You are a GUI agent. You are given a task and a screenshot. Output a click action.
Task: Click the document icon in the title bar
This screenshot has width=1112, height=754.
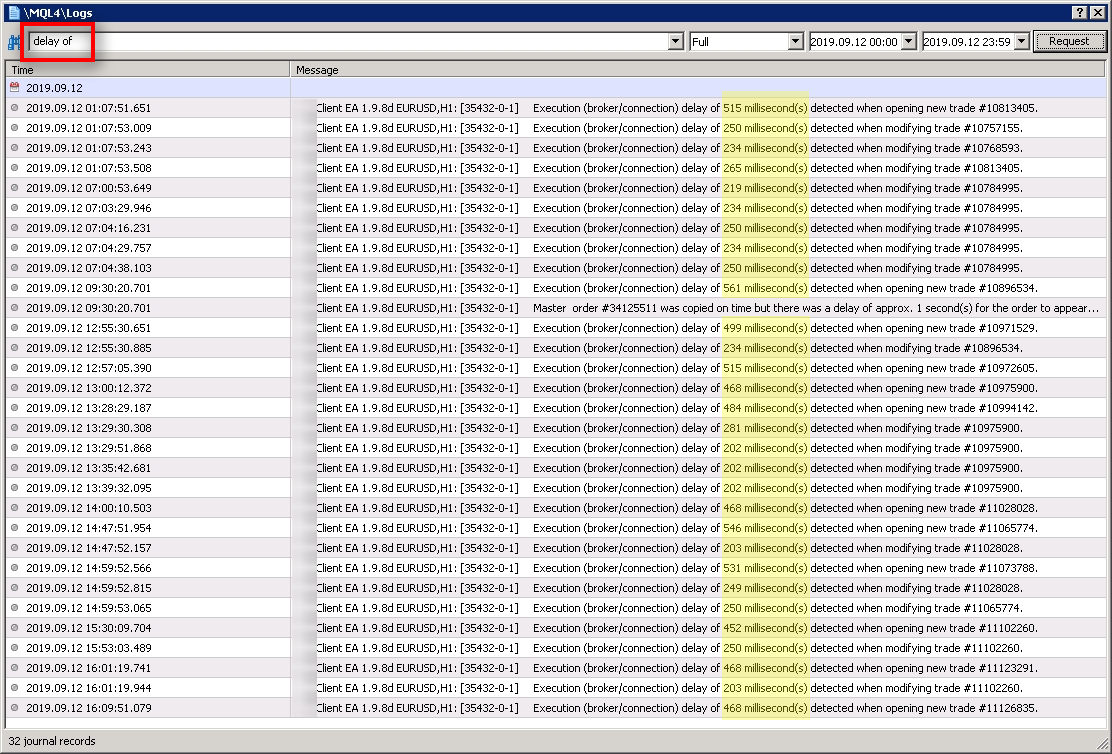12,12
